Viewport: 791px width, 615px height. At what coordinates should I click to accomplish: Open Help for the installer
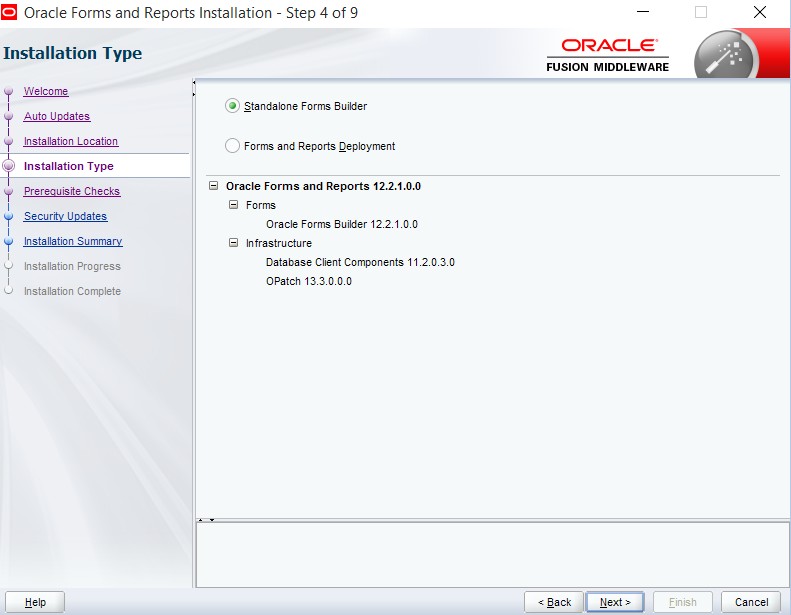(35, 602)
